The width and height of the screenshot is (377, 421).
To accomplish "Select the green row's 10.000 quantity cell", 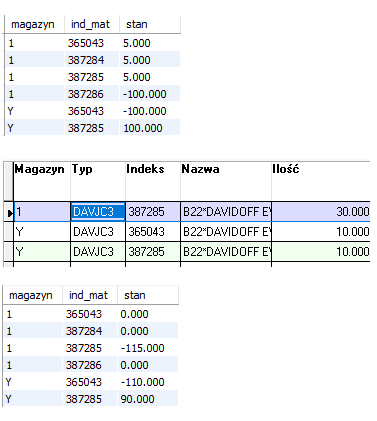I will [x=321, y=252].
